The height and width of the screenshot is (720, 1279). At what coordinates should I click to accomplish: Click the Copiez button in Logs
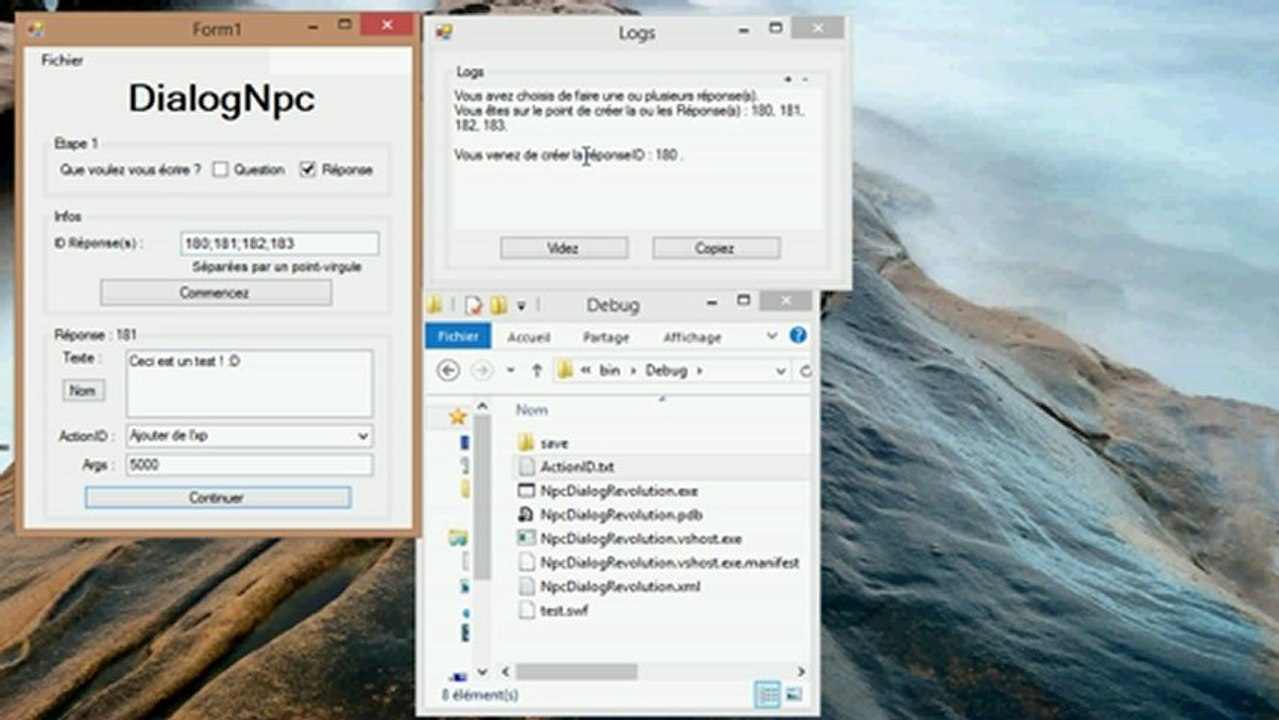(716, 248)
